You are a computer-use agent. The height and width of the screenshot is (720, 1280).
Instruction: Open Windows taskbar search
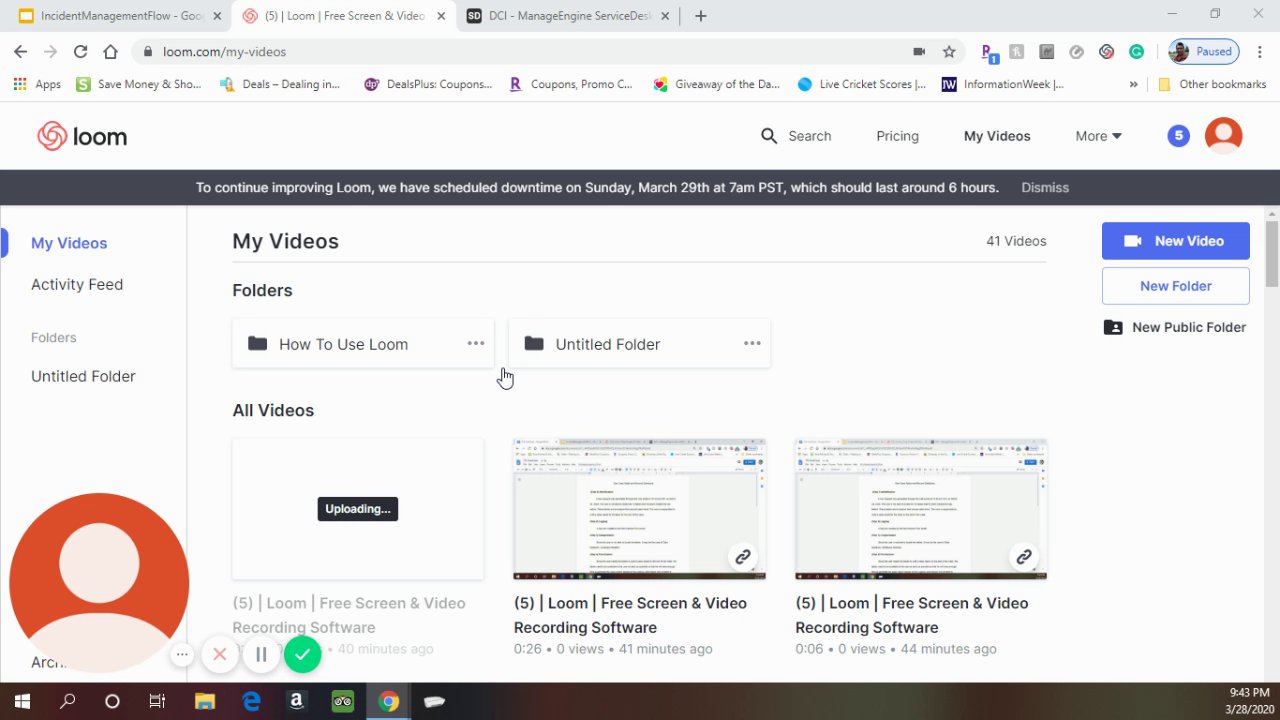(67, 701)
